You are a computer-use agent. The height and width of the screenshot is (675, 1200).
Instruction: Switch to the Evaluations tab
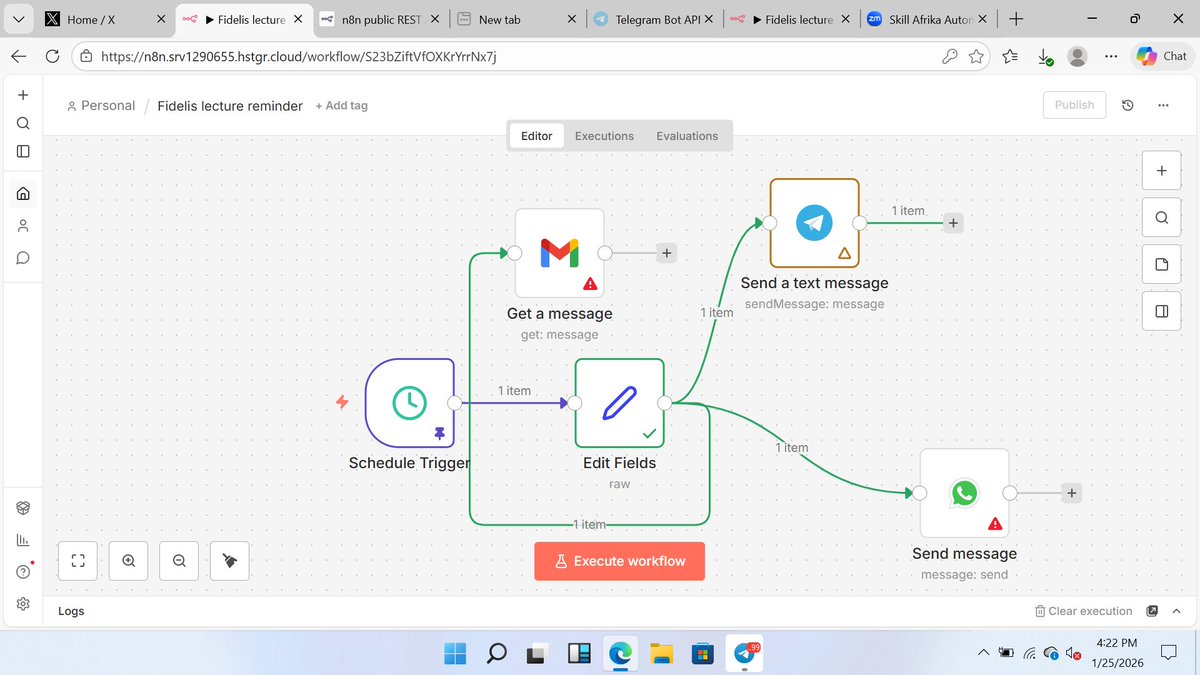(x=687, y=136)
